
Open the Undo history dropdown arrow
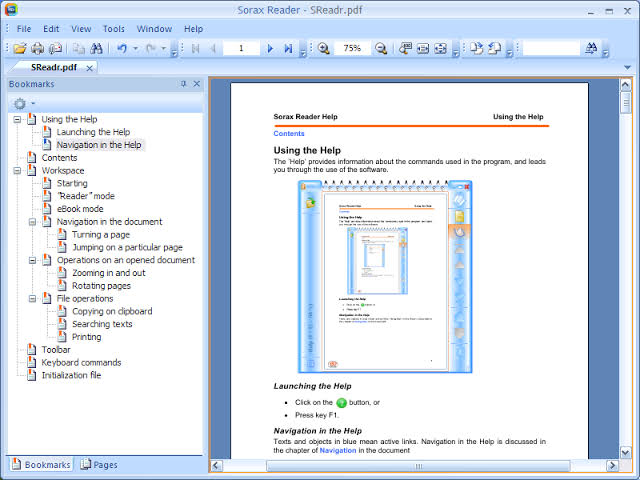[136, 49]
